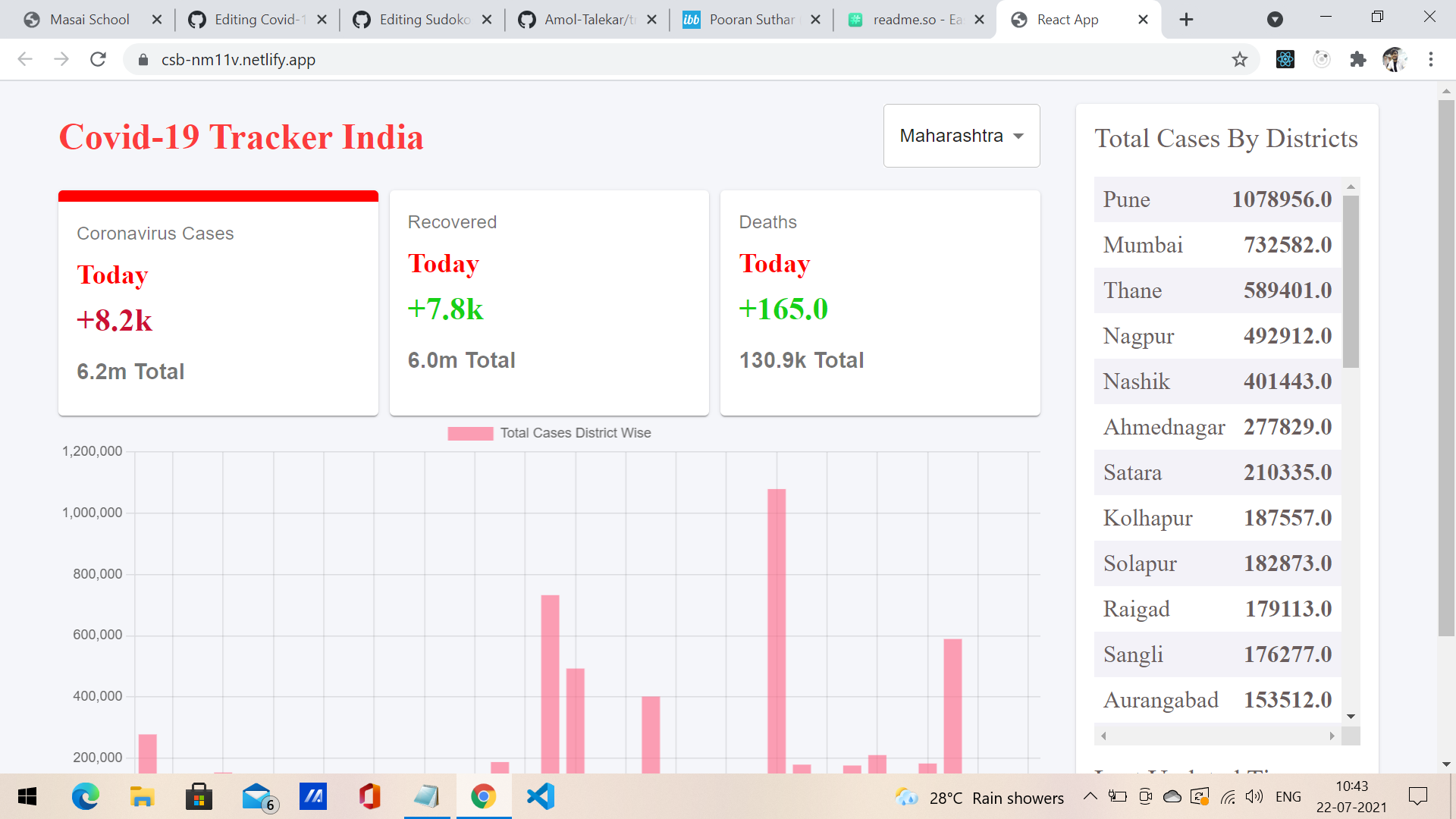Click the district table scroll-down arrow

coord(1351,717)
